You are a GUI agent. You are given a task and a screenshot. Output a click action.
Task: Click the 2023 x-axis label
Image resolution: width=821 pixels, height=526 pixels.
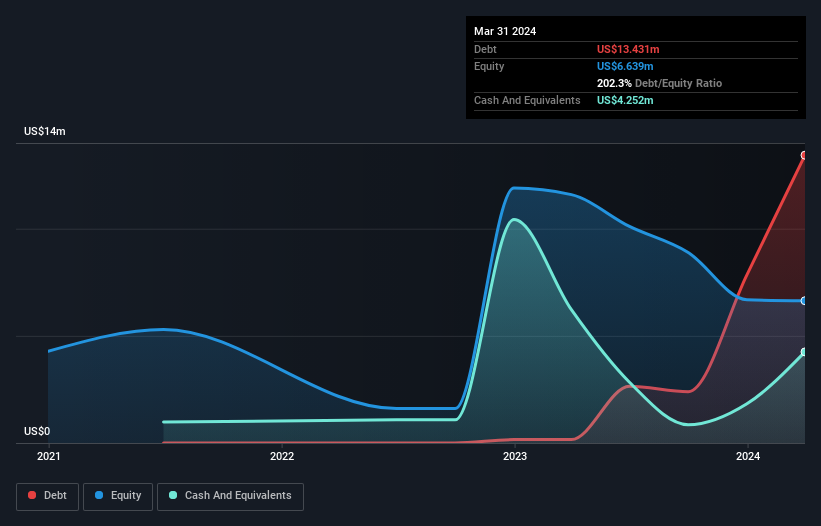click(515, 456)
